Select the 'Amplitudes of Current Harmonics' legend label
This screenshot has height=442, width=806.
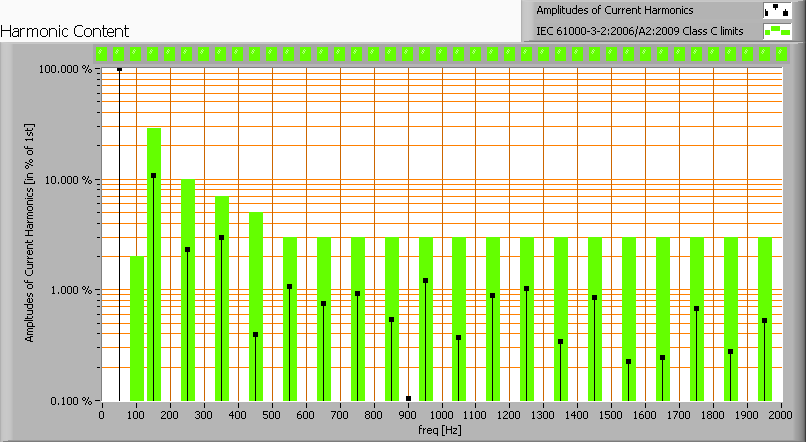point(614,11)
